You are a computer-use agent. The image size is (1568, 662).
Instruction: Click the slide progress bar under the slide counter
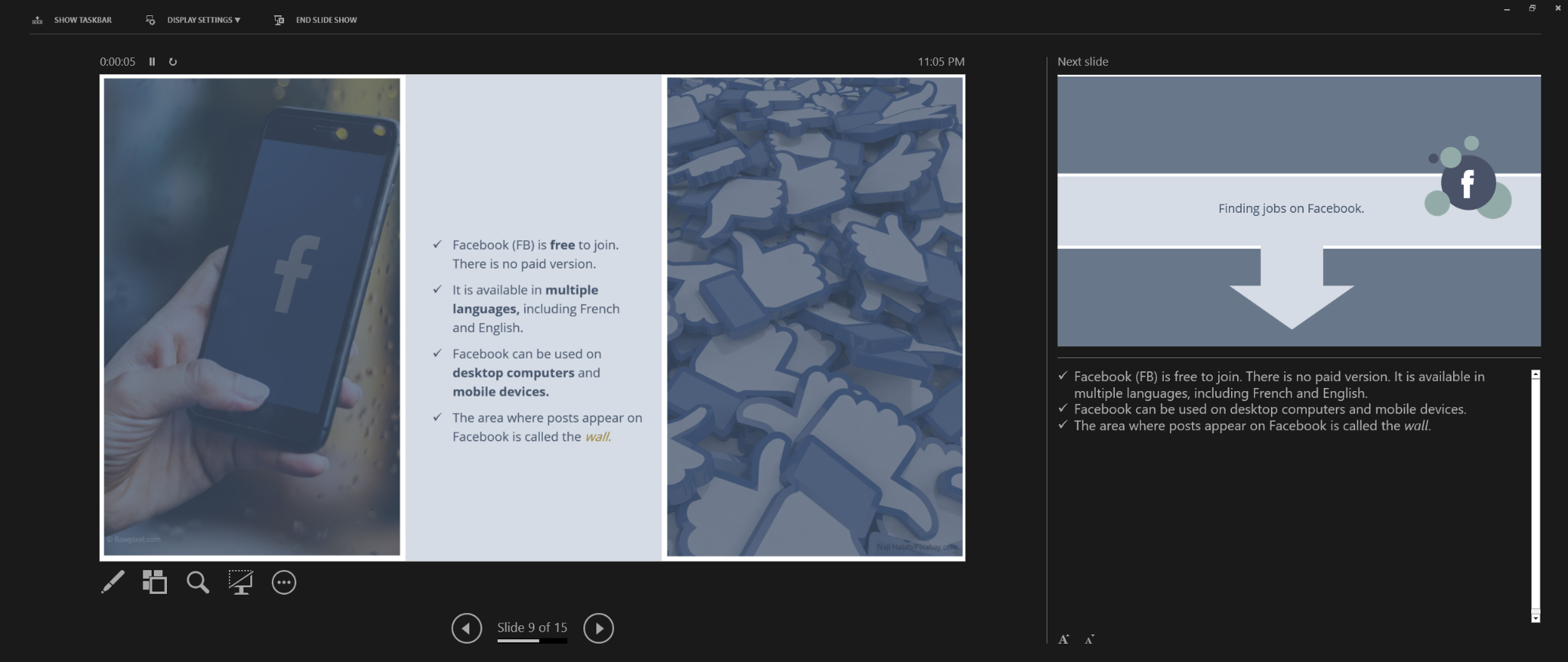click(x=532, y=641)
